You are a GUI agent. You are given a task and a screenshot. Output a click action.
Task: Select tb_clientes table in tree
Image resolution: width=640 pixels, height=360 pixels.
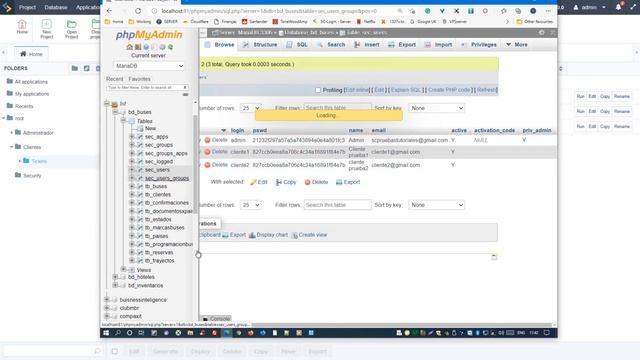tap(158, 195)
